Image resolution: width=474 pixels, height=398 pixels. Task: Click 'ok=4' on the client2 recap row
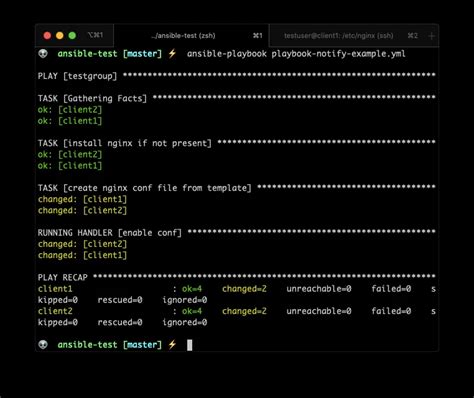point(192,311)
